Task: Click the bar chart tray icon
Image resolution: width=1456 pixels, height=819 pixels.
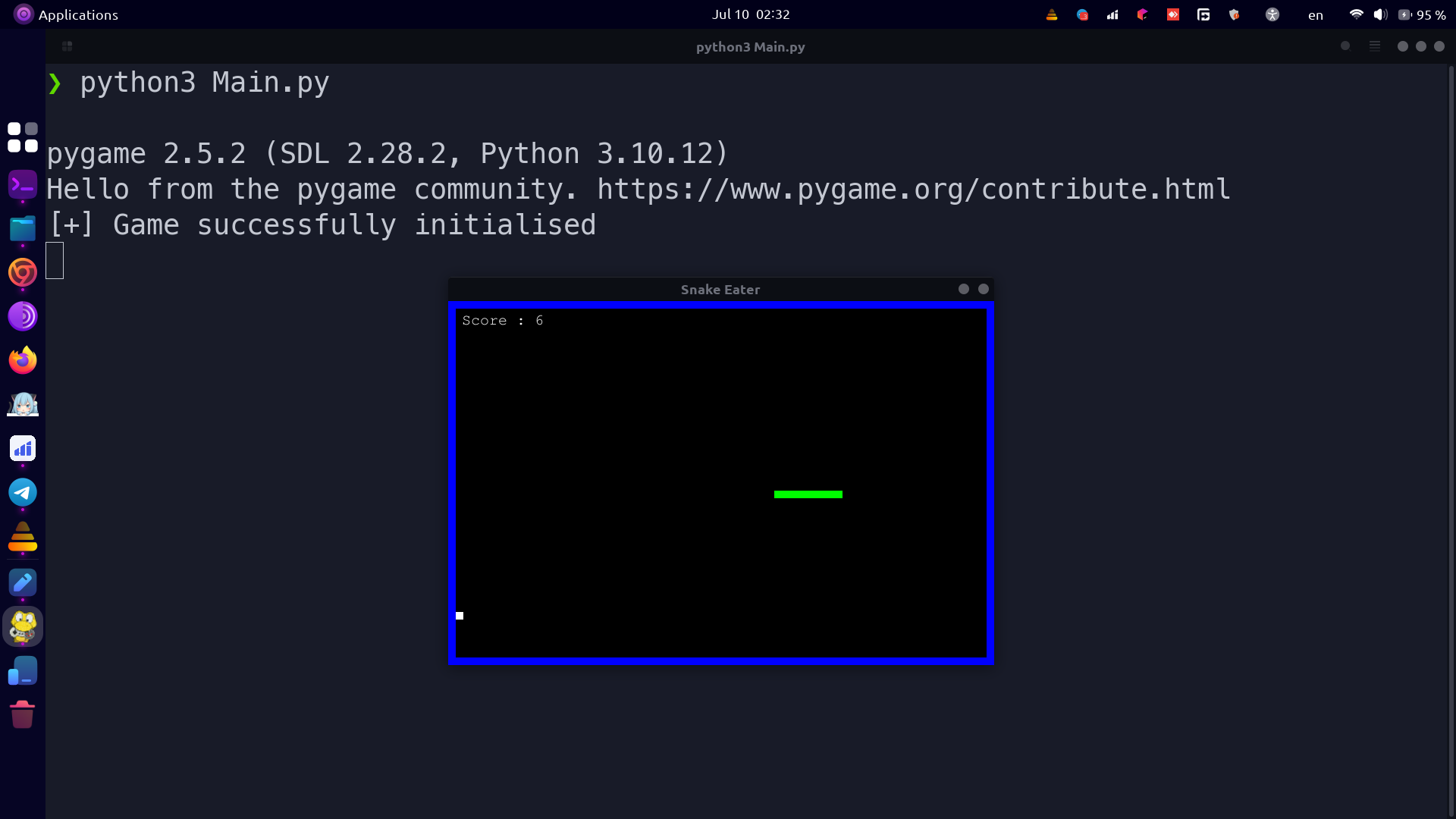Action: 1112,14
